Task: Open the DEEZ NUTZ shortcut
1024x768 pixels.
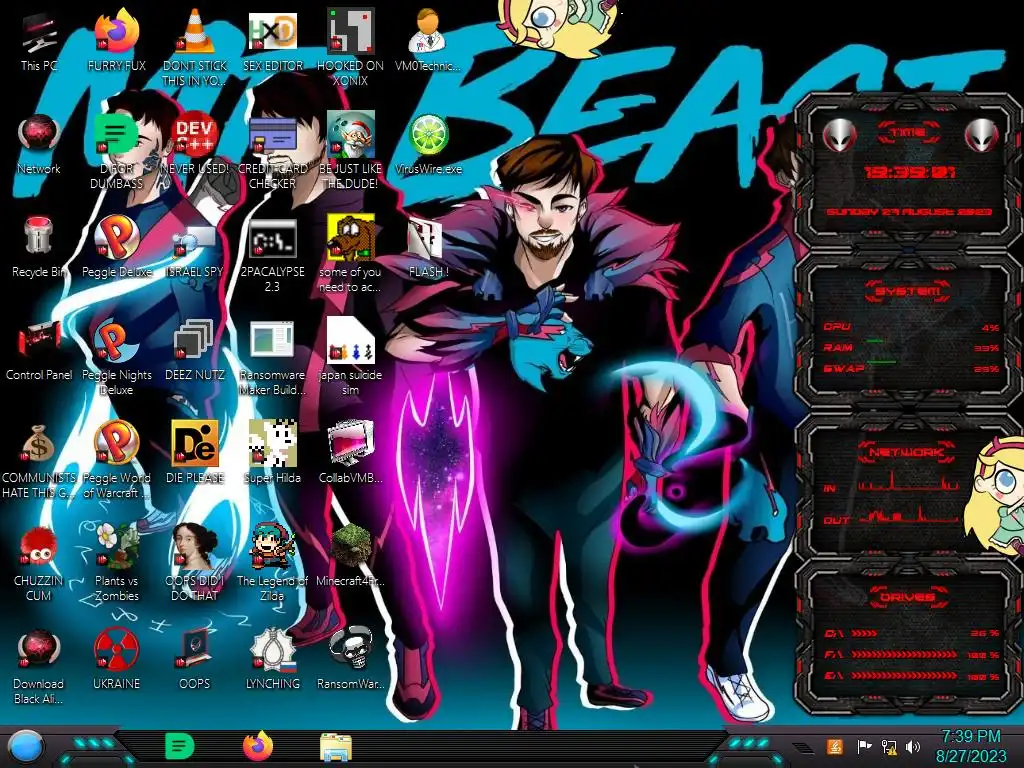Action: coord(195,351)
